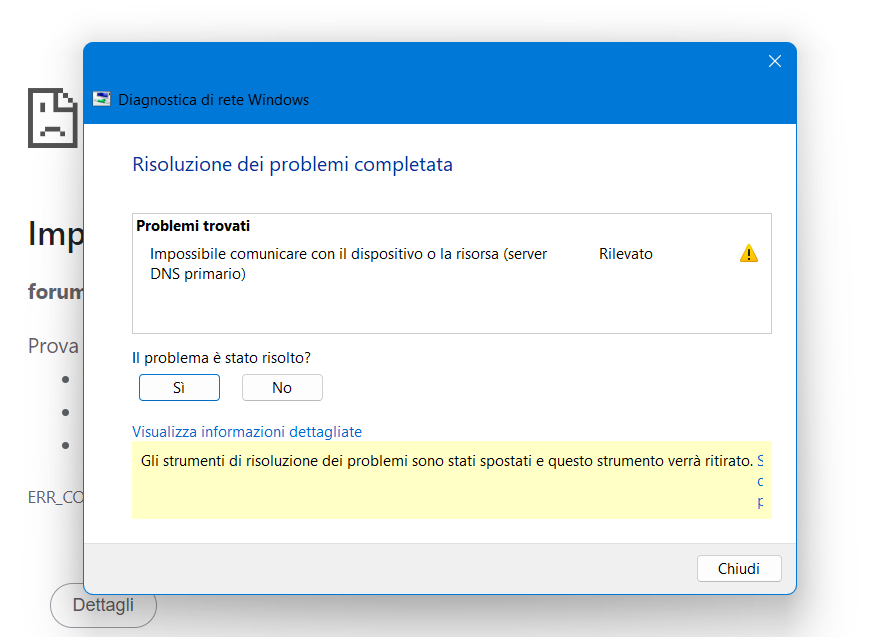Click the 'Rilevato' status text
The image size is (891, 637).
[626, 254]
